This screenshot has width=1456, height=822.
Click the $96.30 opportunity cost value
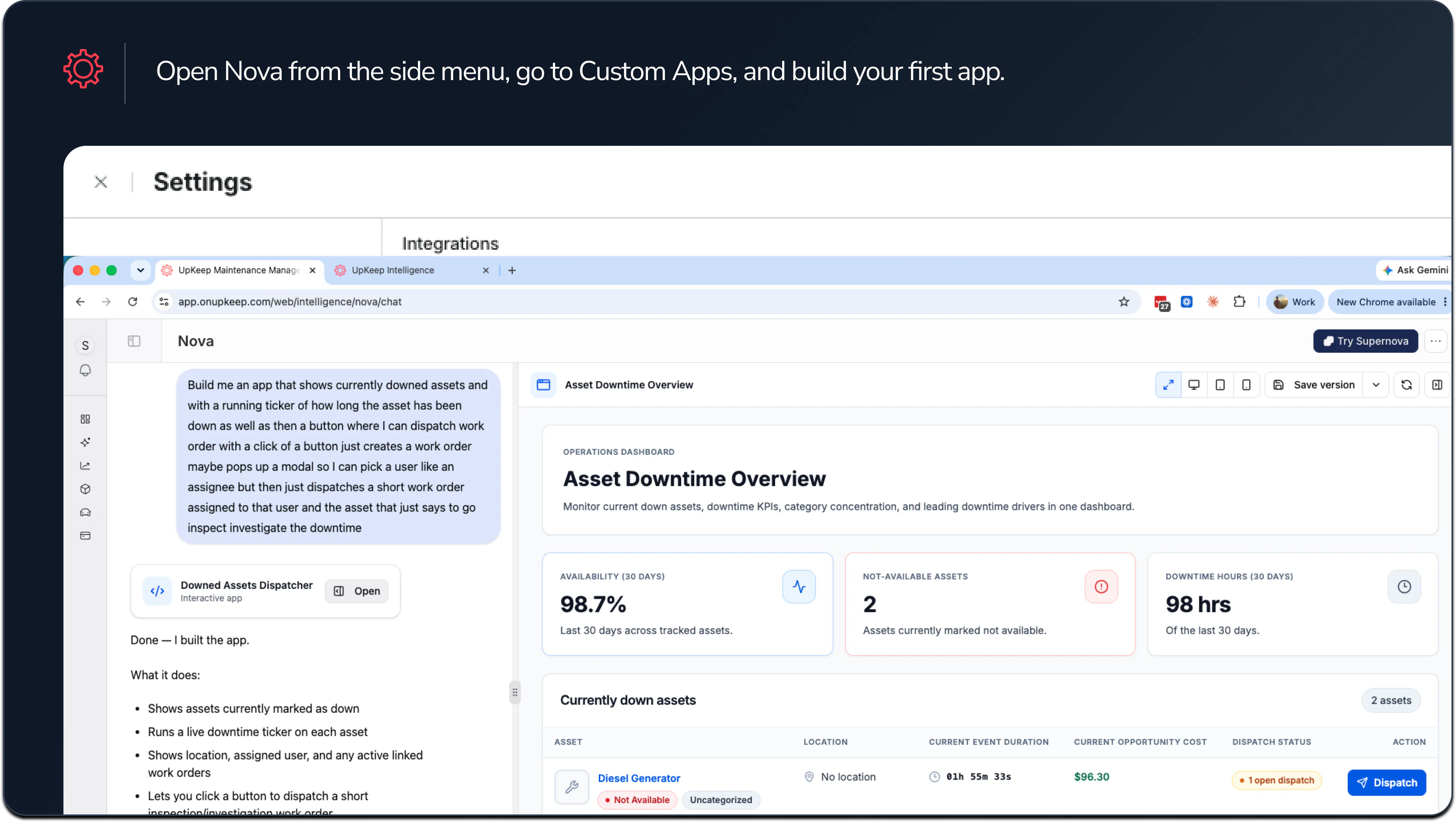pyautogui.click(x=1092, y=777)
